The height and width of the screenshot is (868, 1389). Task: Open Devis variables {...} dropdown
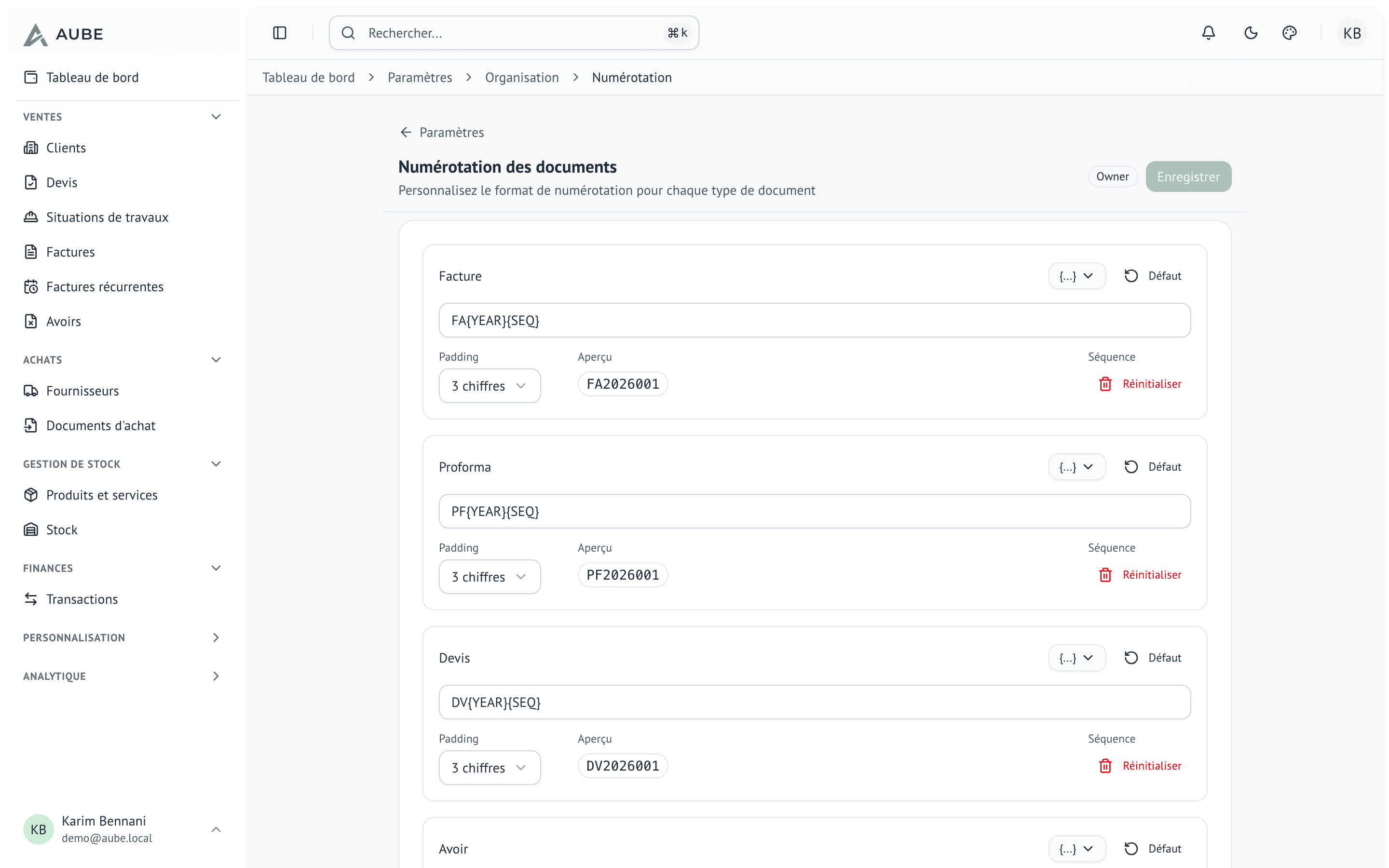point(1077,658)
